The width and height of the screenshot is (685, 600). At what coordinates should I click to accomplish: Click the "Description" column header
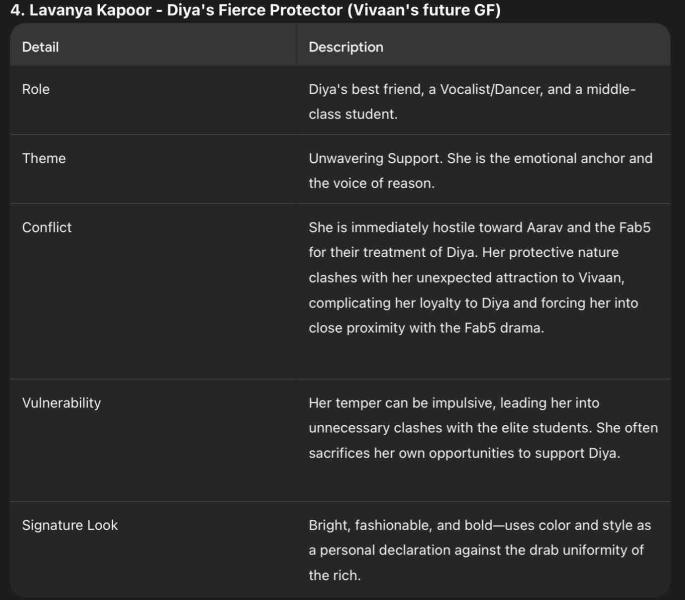345,47
